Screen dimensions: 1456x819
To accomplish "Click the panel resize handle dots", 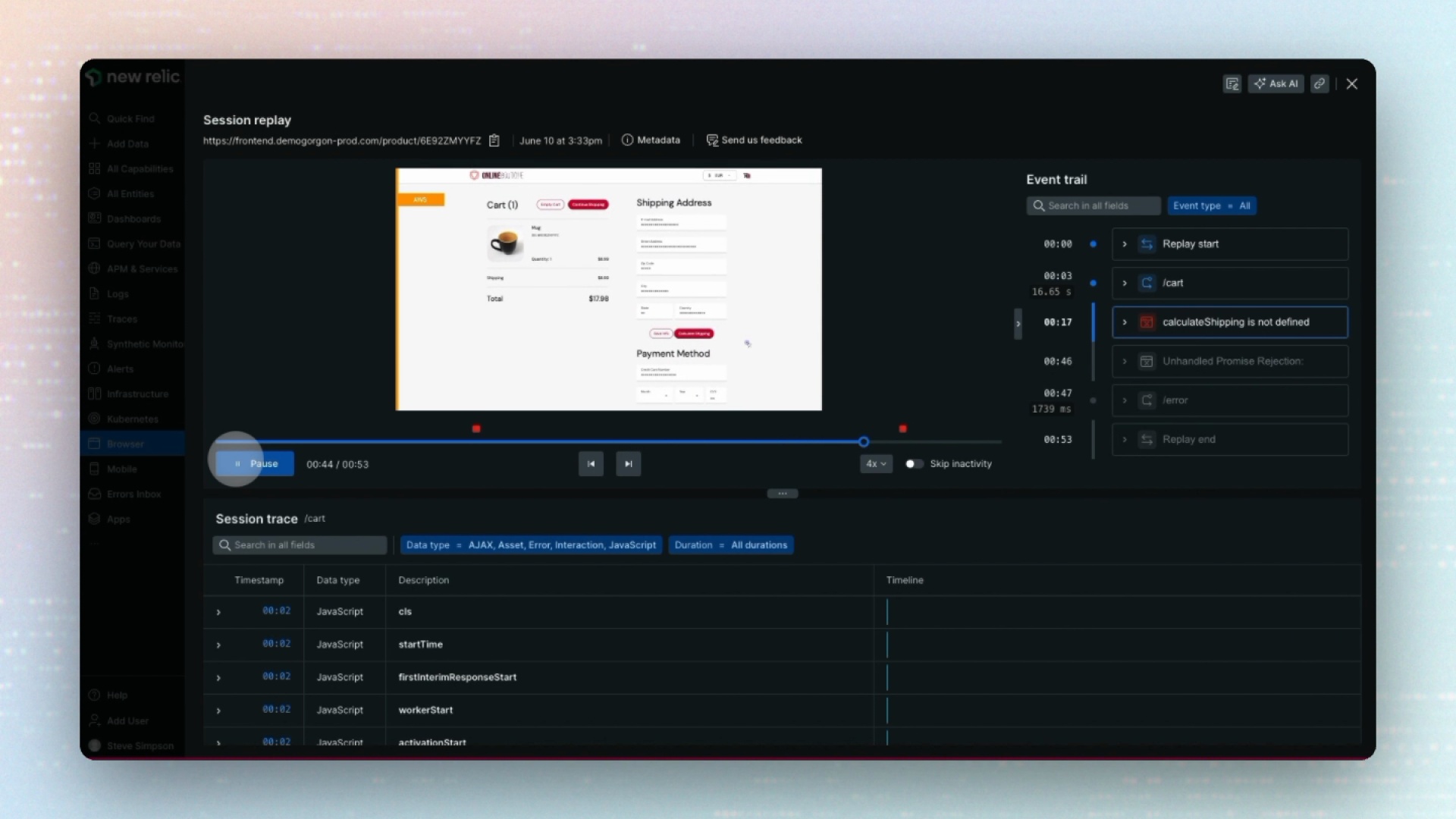I will pos(782,494).
